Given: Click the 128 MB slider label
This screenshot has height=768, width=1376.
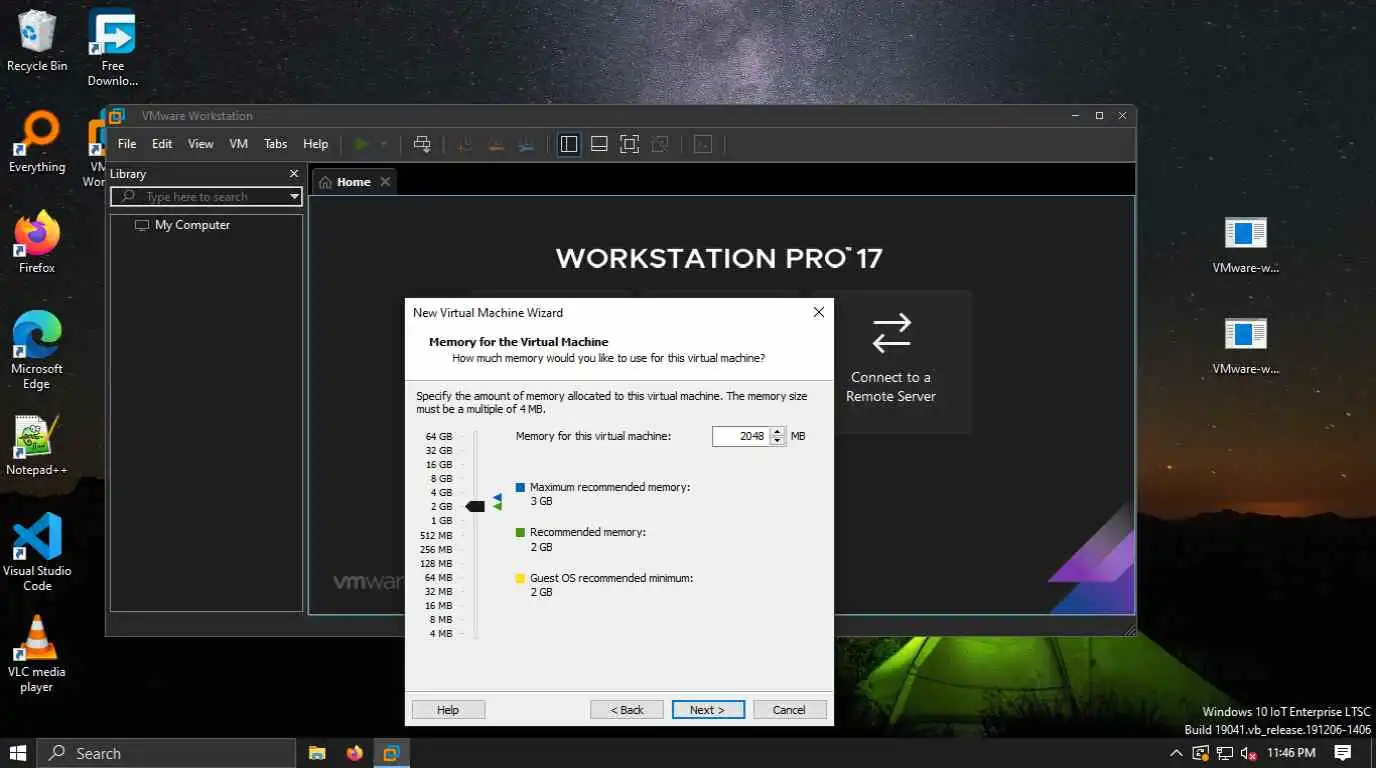Looking at the screenshot, I should pos(436,563).
